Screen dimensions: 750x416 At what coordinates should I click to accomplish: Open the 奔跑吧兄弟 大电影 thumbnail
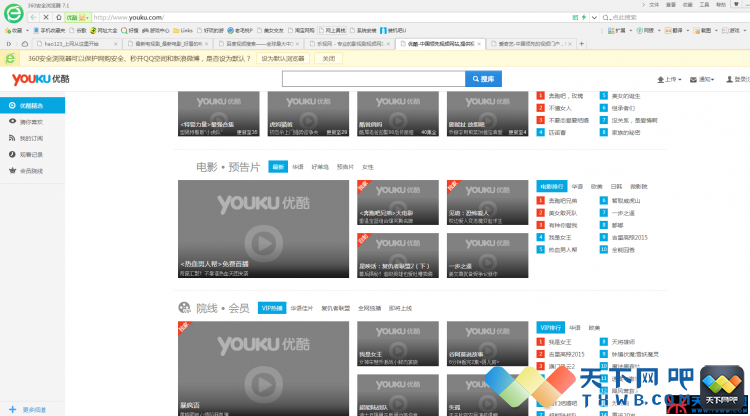[x=398, y=202]
